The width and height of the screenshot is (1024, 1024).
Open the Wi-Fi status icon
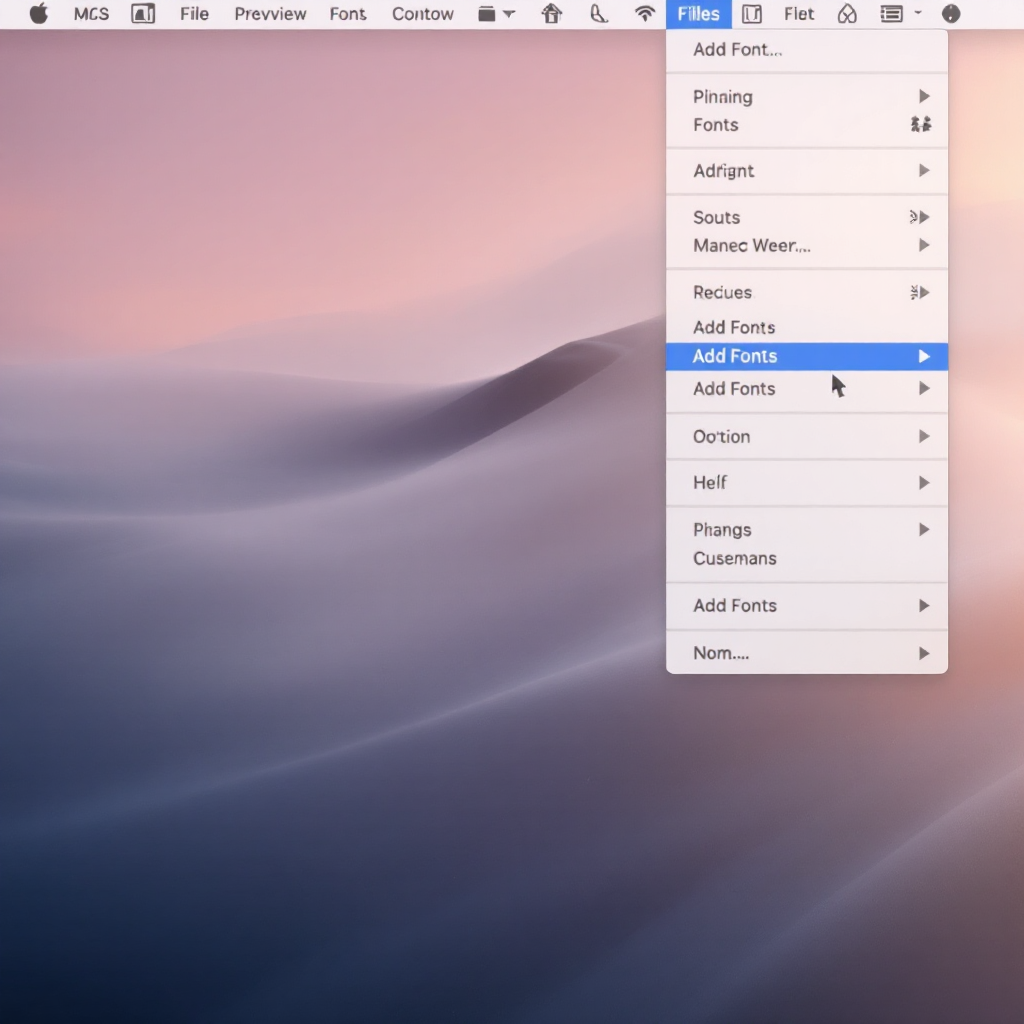tap(645, 14)
